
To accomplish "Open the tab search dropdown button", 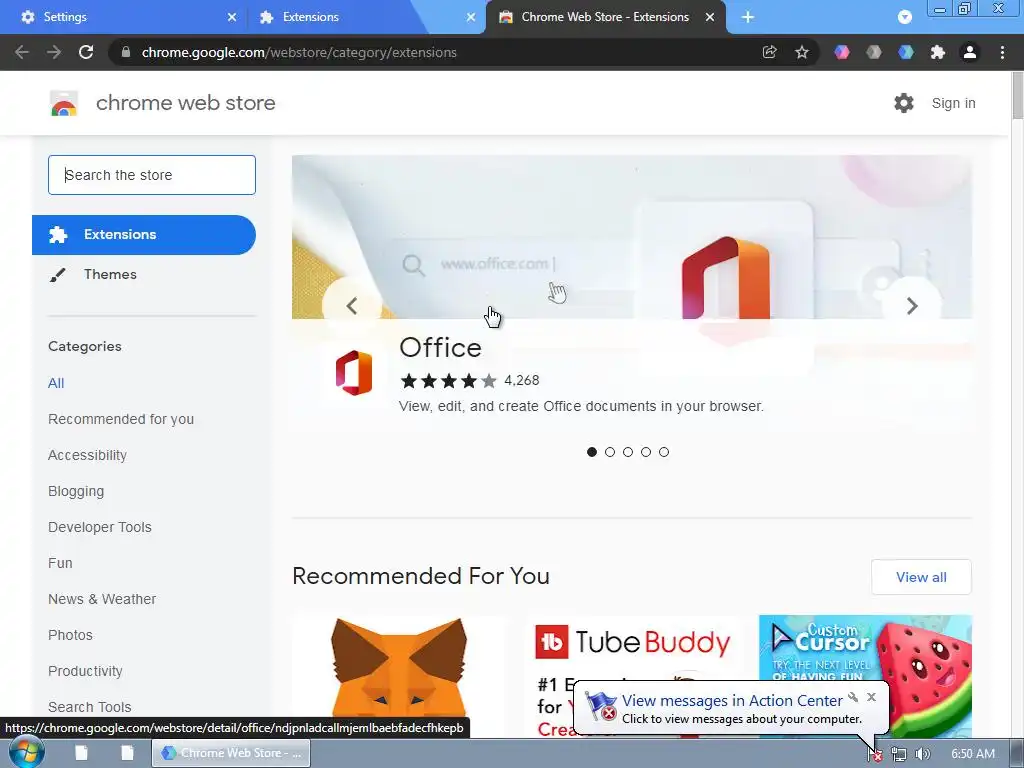I will pos(904,17).
